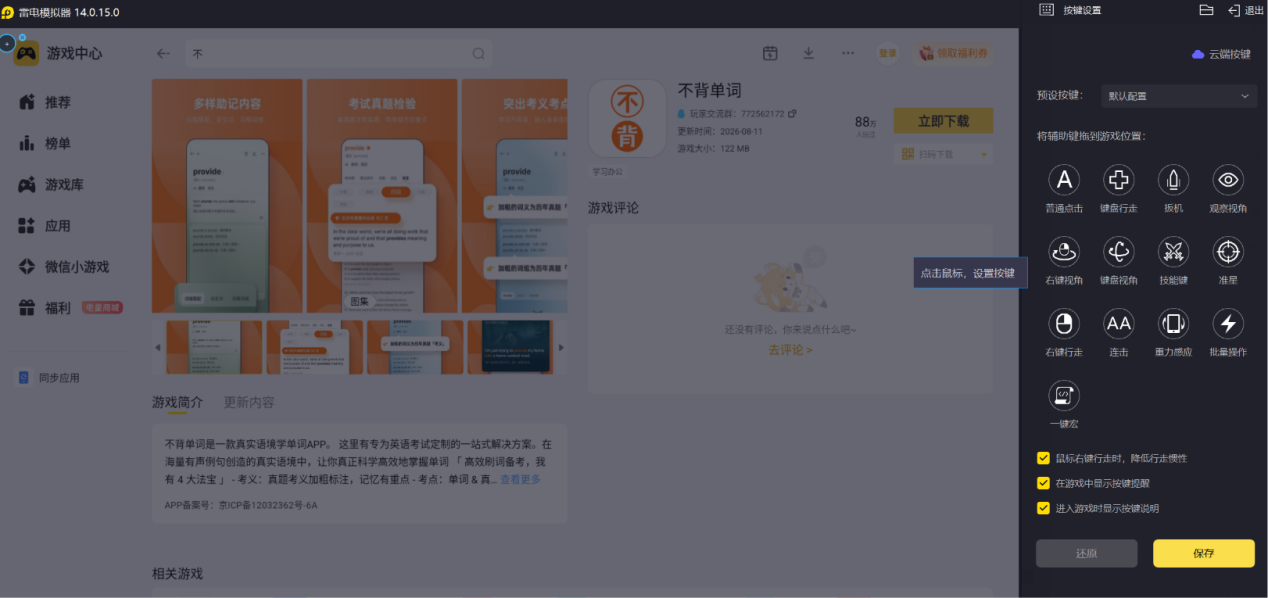
Task: Toggle 鼠标右键行走时,降低行走惯性 checkbox
Action: [1043, 458]
